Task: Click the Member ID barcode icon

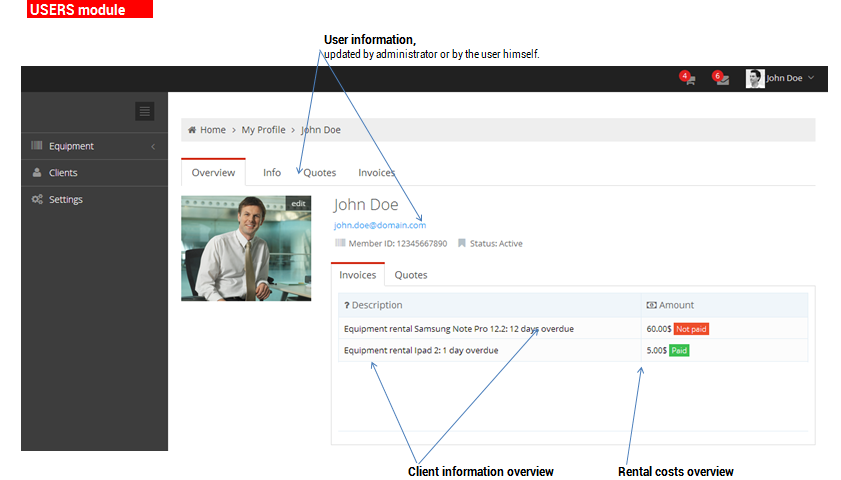Action: click(x=340, y=243)
